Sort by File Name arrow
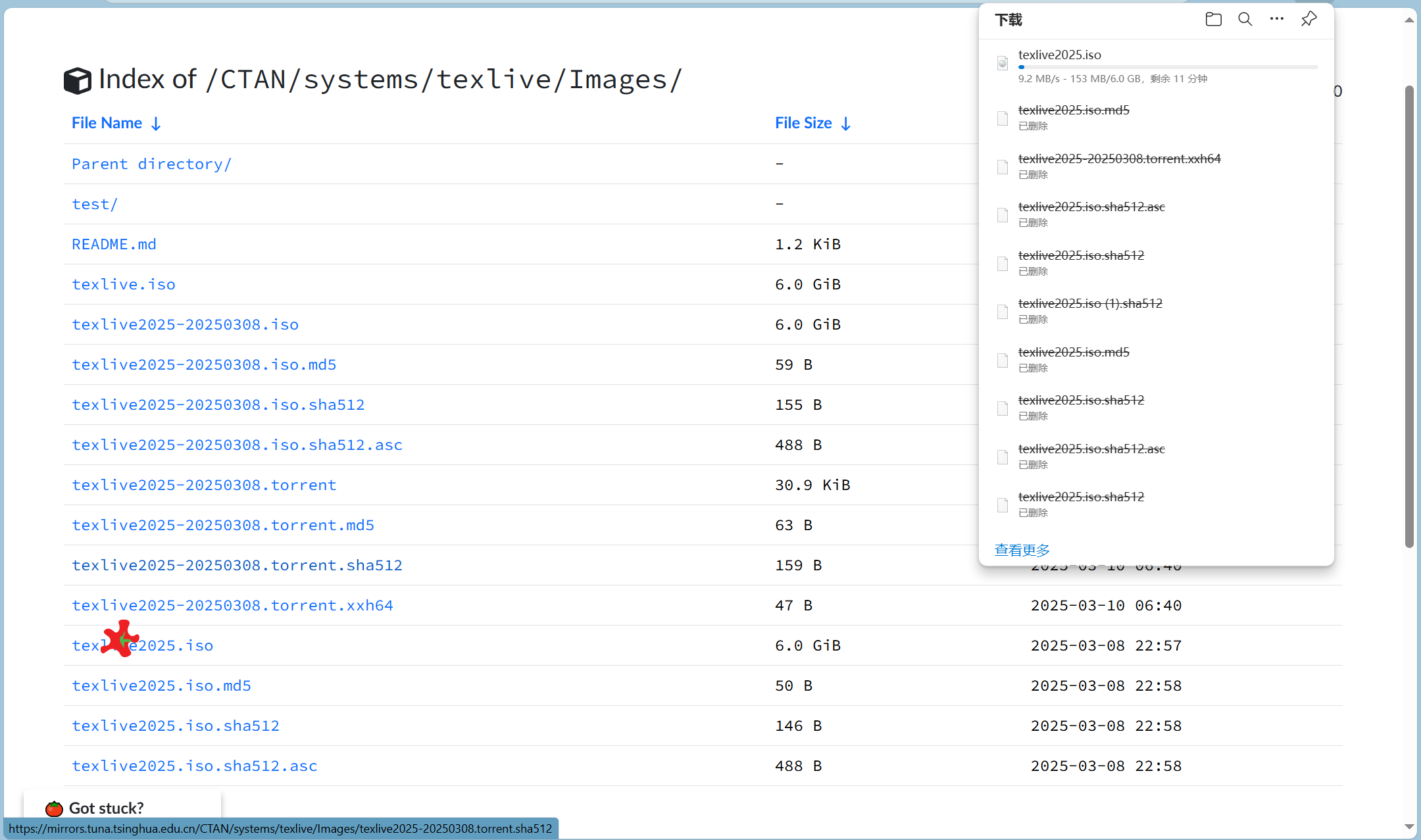Screen dimensions: 1421x840 pos(156,124)
